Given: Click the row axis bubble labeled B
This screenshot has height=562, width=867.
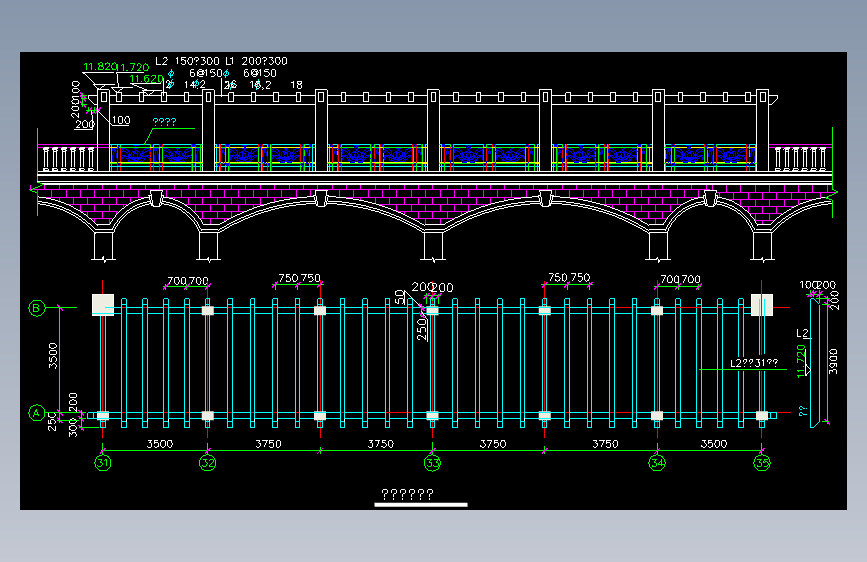Looking at the screenshot, I should [x=36, y=308].
